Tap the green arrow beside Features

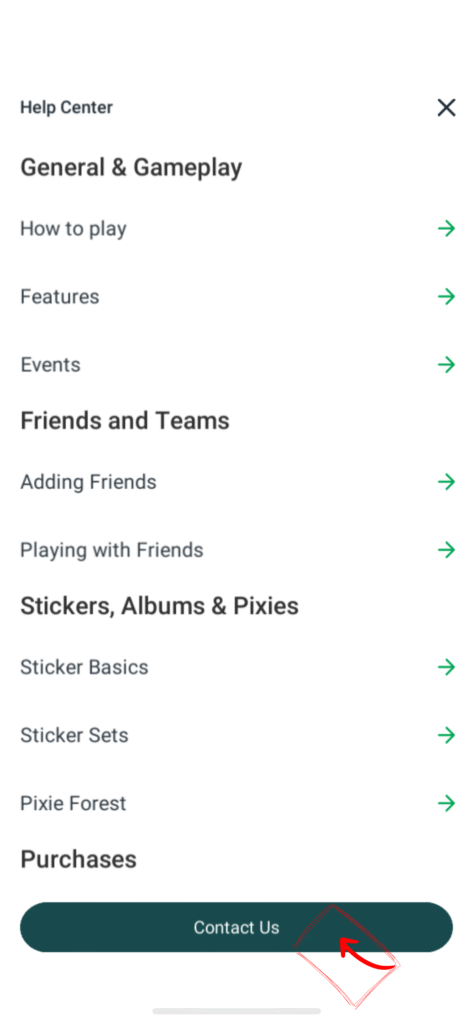[x=446, y=296]
